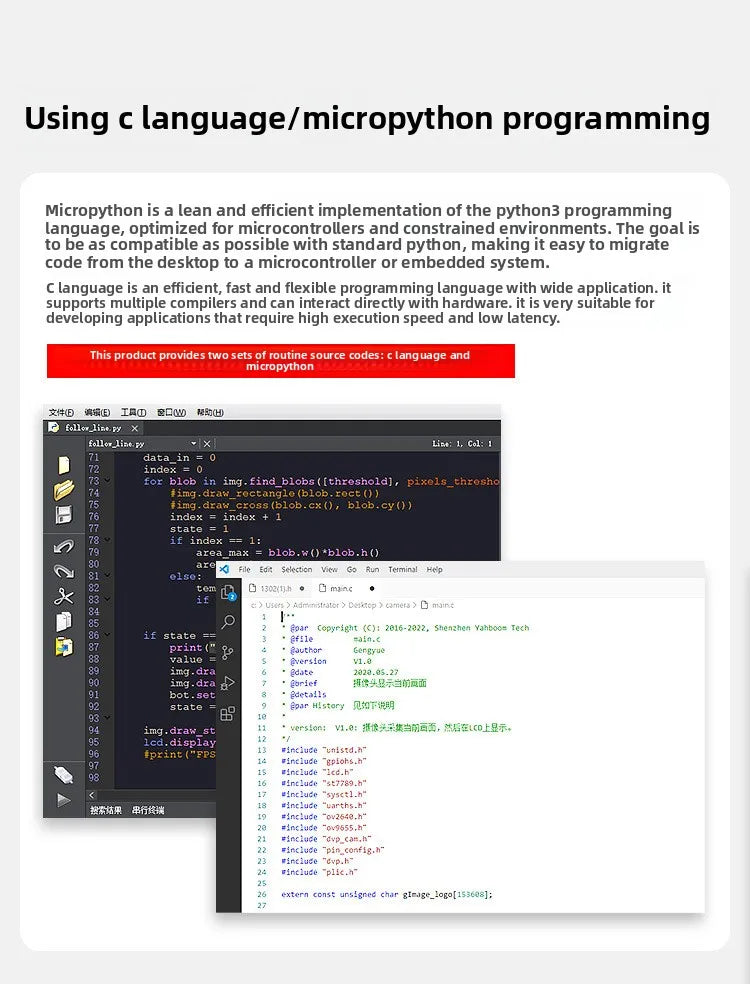Click the Users segment in the VS Code breadcrumb
The width and height of the screenshot is (750, 984).
(274, 605)
